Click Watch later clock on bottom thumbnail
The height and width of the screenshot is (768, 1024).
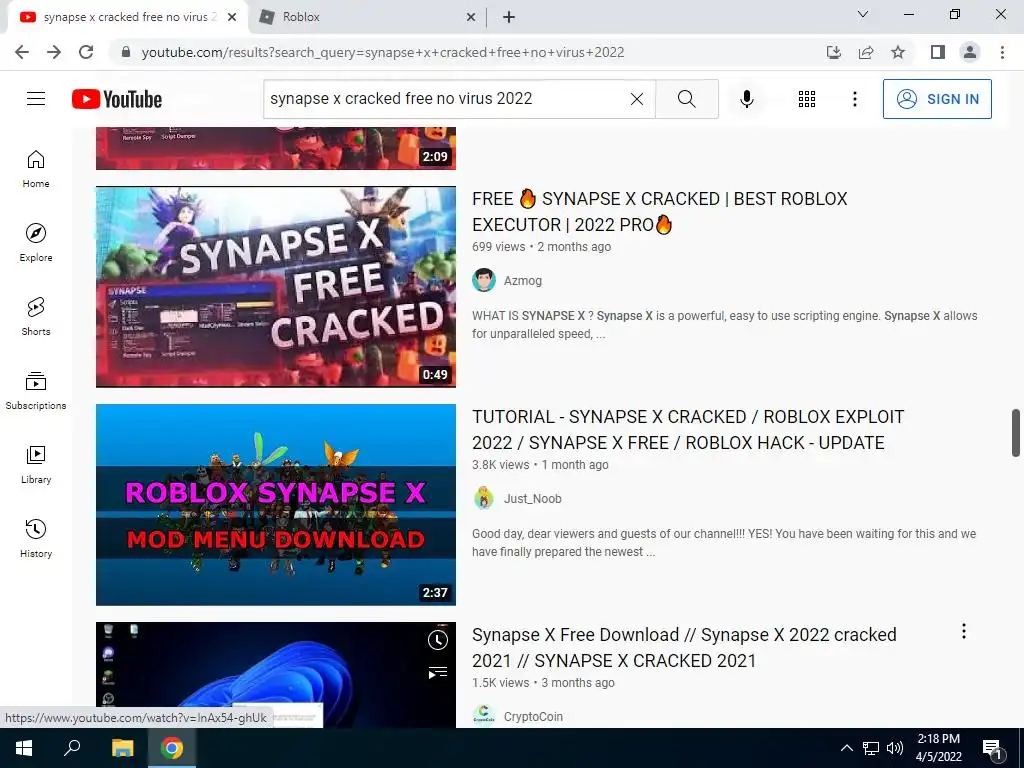(x=438, y=640)
